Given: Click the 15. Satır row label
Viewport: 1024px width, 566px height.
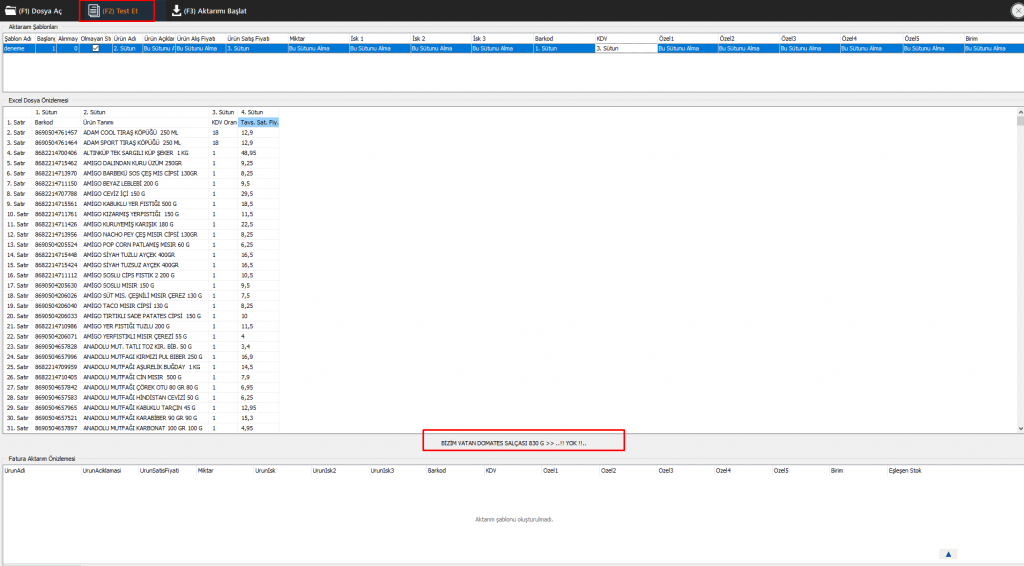Looking at the screenshot, I should click(x=18, y=265).
